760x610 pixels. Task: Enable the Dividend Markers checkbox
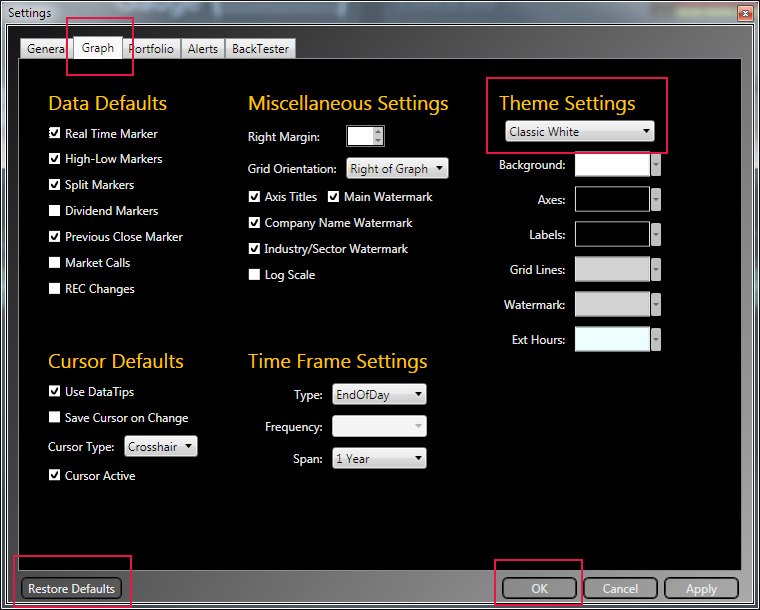[x=55, y=211]
